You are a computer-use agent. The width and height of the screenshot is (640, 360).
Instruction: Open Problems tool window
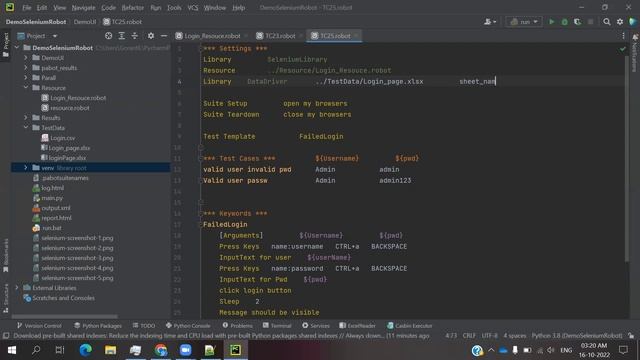point(238,326)
